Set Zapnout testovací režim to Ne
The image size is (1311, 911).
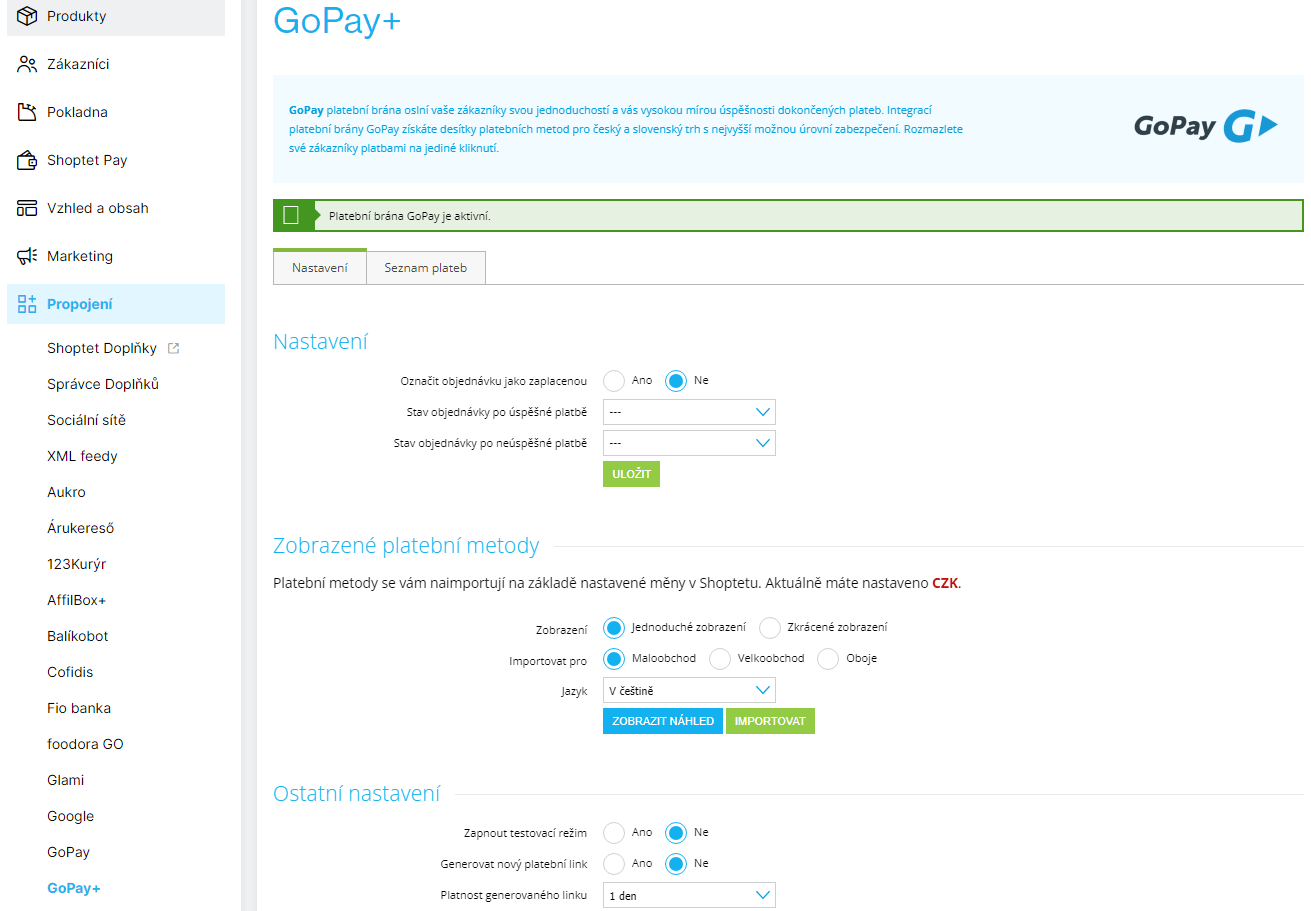coord(676,833)
